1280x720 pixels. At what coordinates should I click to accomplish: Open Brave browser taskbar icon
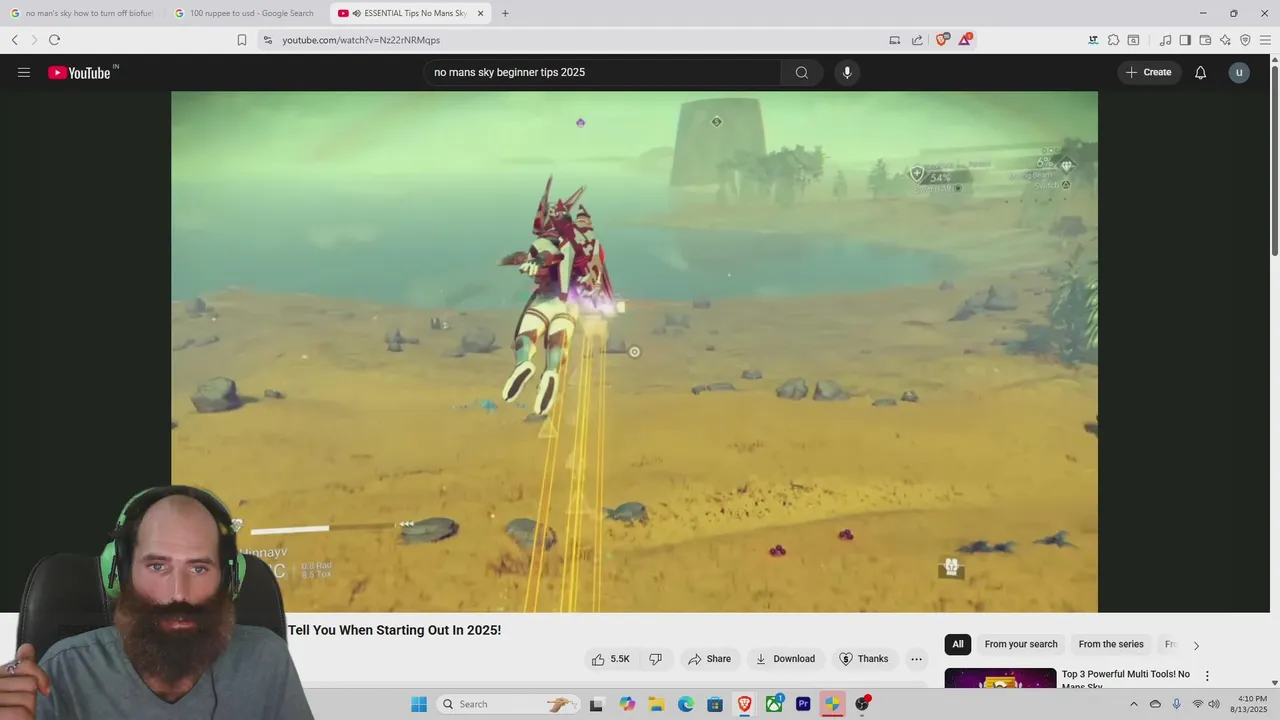pos(744,704)
